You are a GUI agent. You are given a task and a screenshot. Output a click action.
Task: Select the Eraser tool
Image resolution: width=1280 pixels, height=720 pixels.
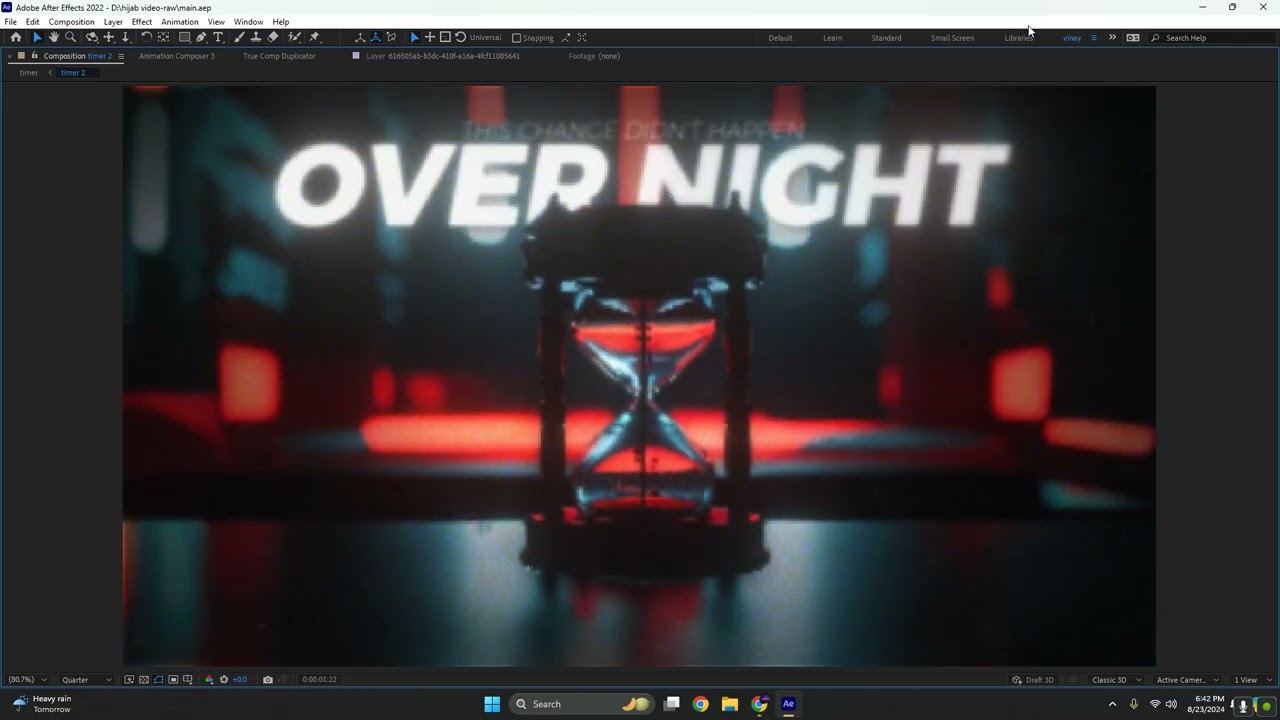coord(273,37)
